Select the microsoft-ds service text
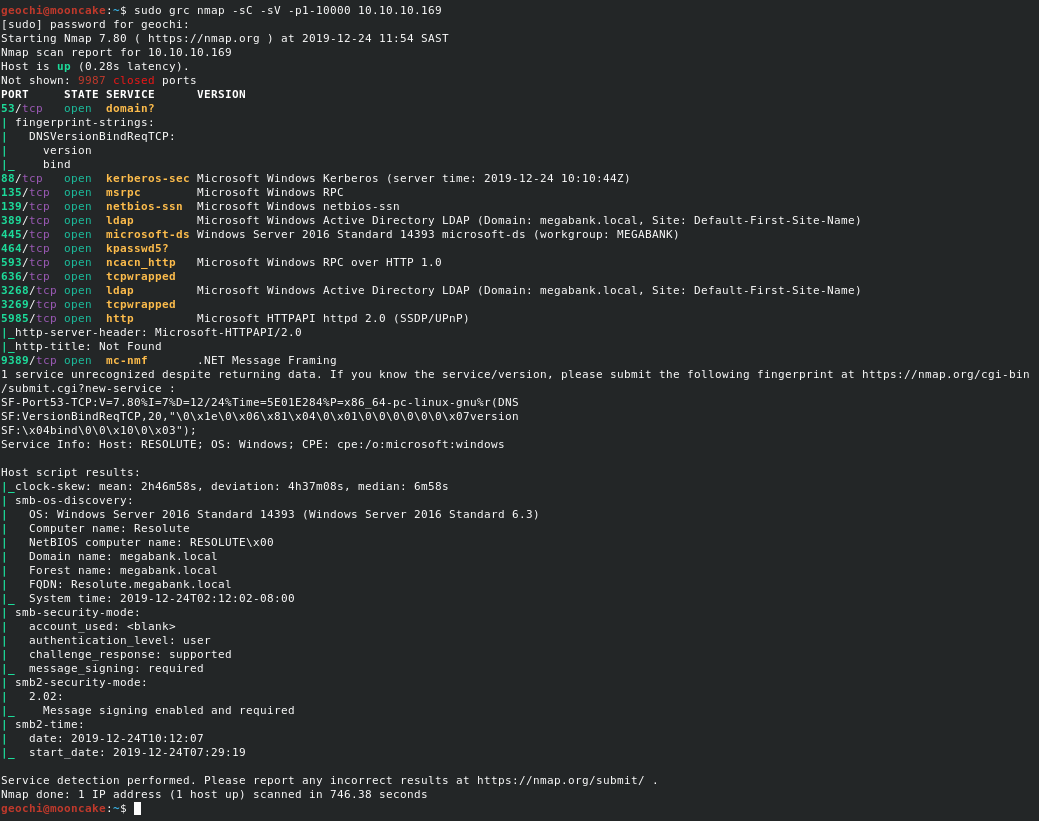 click(x=147, y=234)
